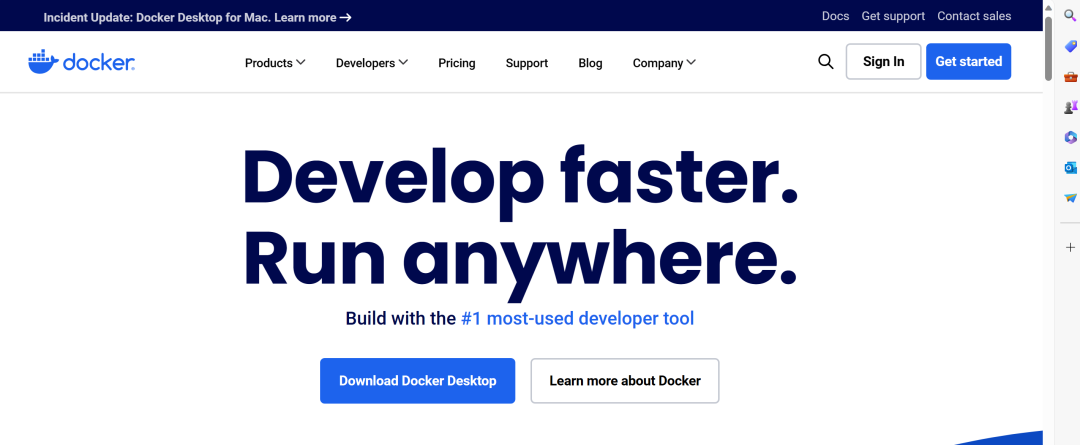Click Download Docker Desktop button
Screen dimensions: 1080x445
pos(417,380)
